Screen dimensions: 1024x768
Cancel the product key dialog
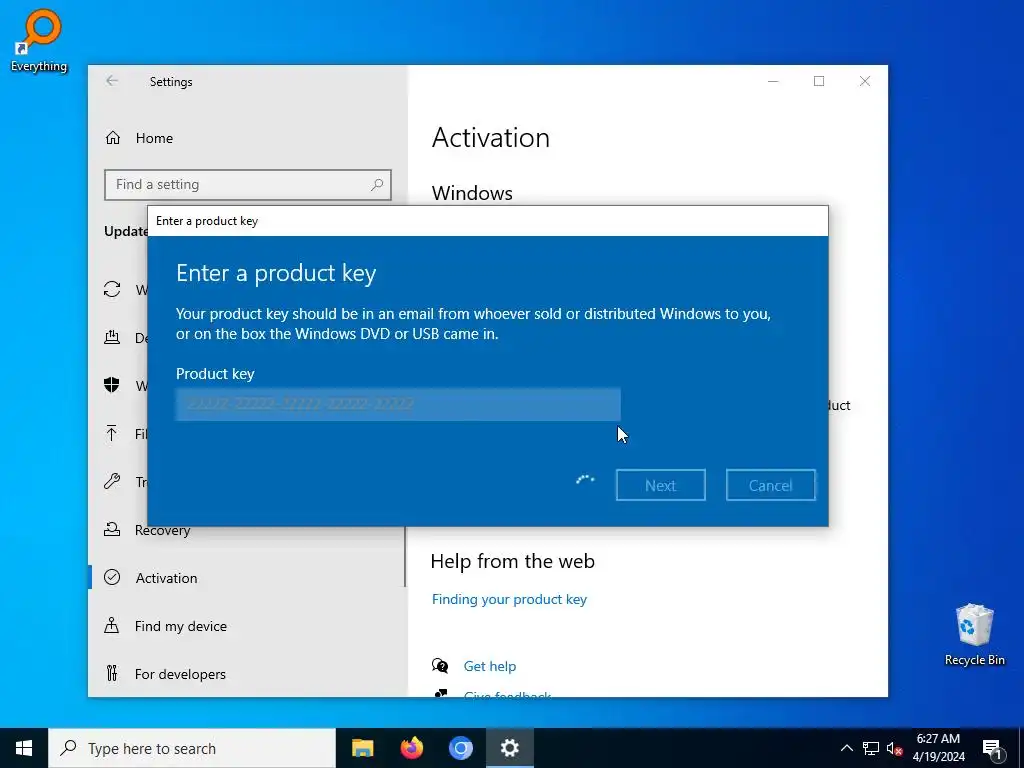(771, 485)
